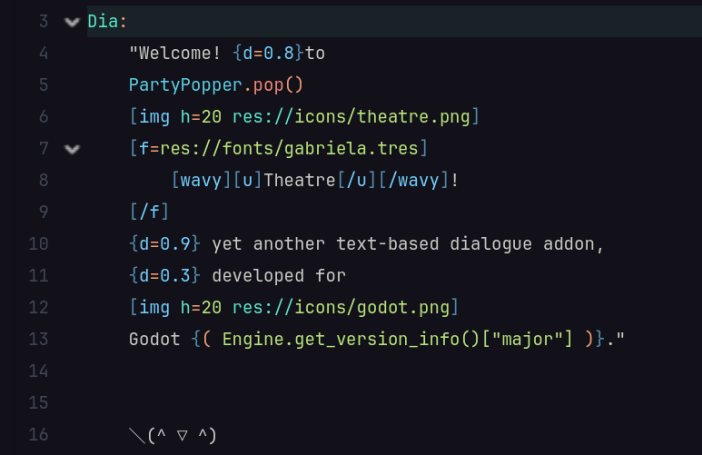The width and height of the screenshot is (702, 455).
Task: Select line number 15 in gutter
Action: (x=39, y=403)
